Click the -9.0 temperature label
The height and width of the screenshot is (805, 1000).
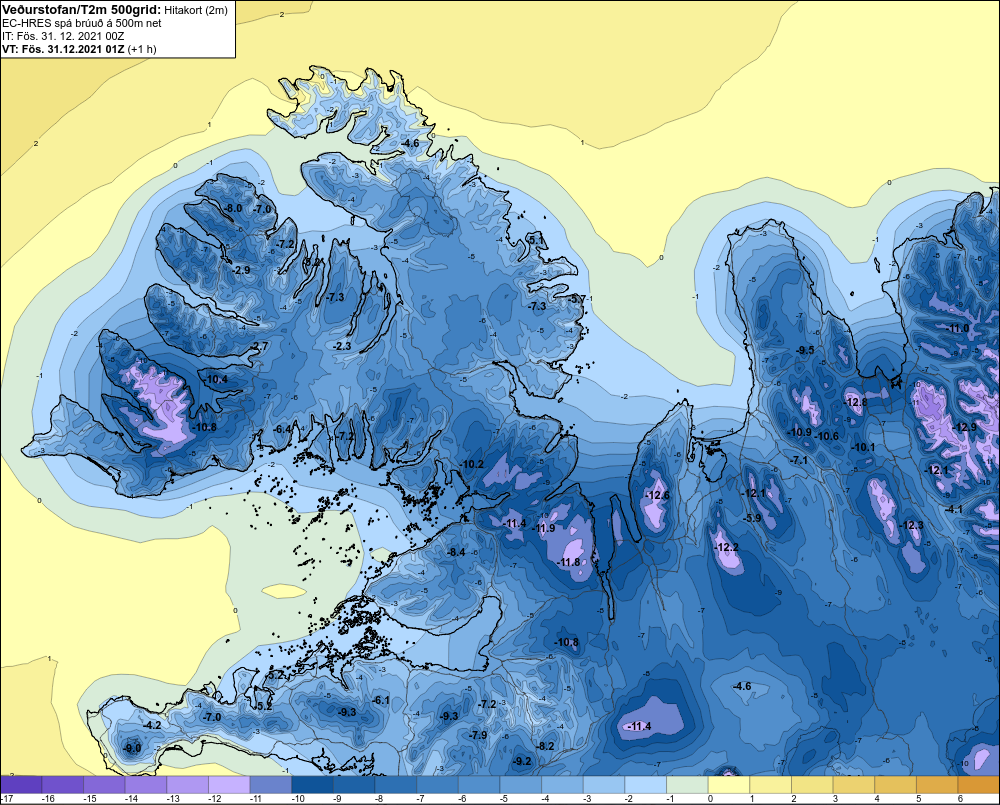pyautogui.click(x=133, y=748)
